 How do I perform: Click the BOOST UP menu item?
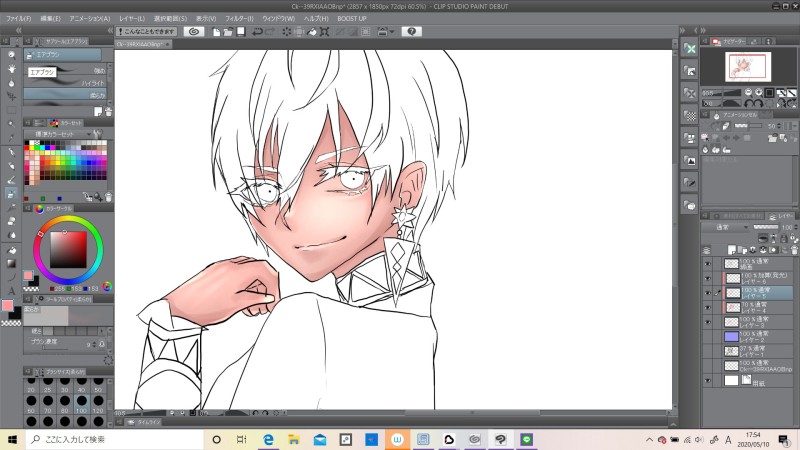352,18
